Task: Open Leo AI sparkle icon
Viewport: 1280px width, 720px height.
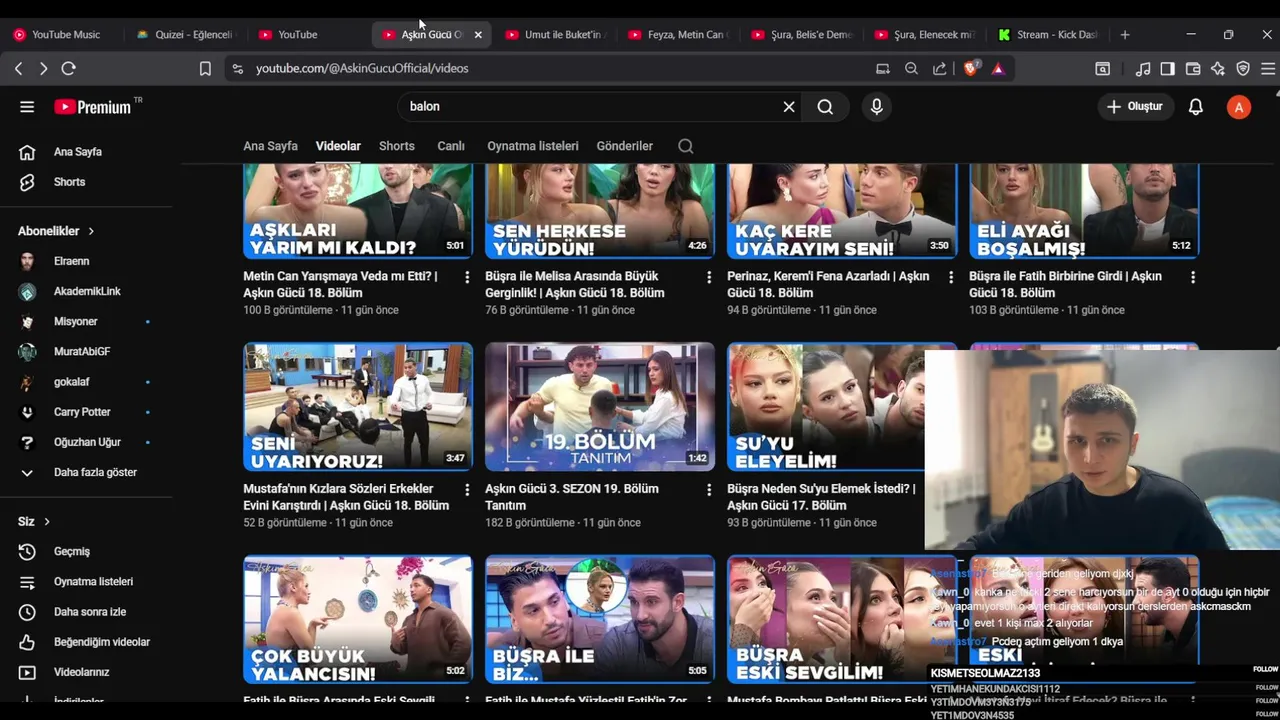Action: click(x=1218, y=68)
